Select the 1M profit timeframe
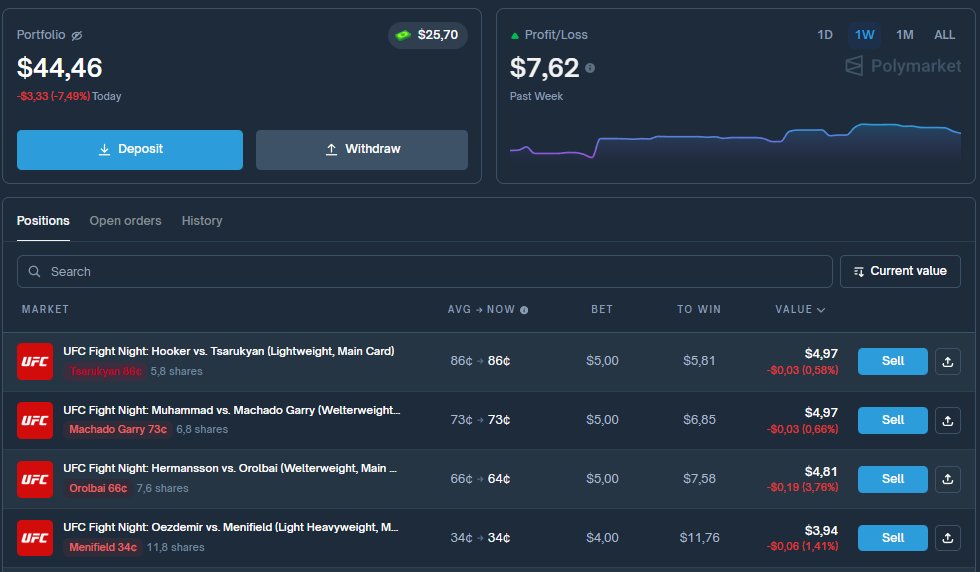Image resolution: width=980 pixels, height=572 pixels. (x=904, y=35)
